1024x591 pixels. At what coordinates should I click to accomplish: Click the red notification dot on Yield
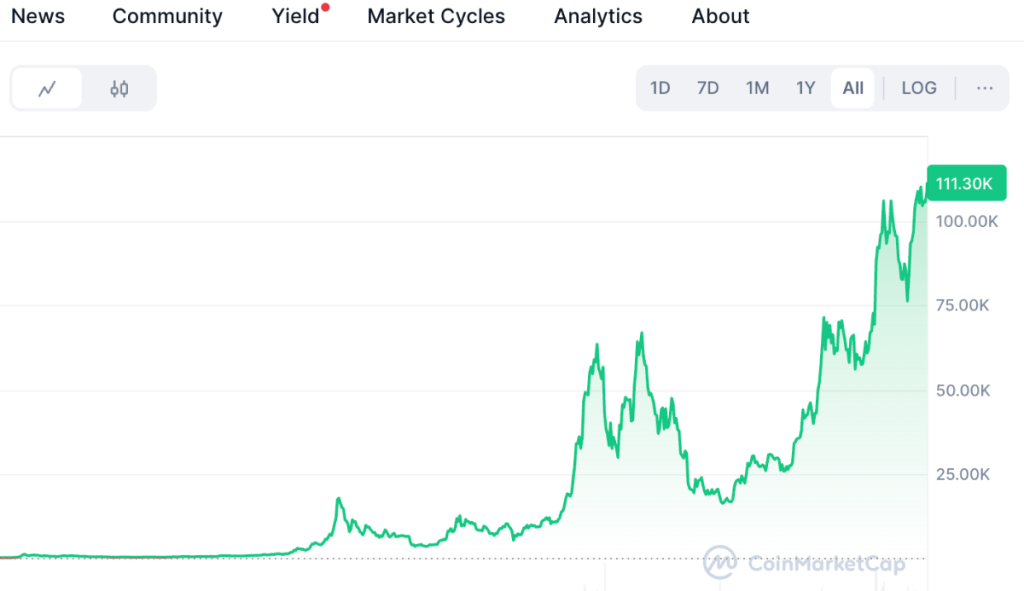326,7
